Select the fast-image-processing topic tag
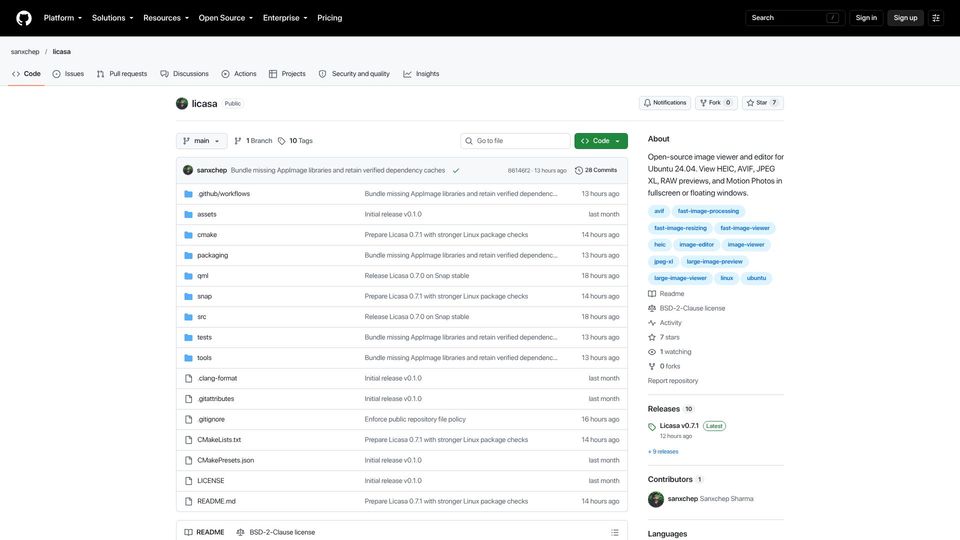Screen dimensions: 960x540 coord(708,211)
